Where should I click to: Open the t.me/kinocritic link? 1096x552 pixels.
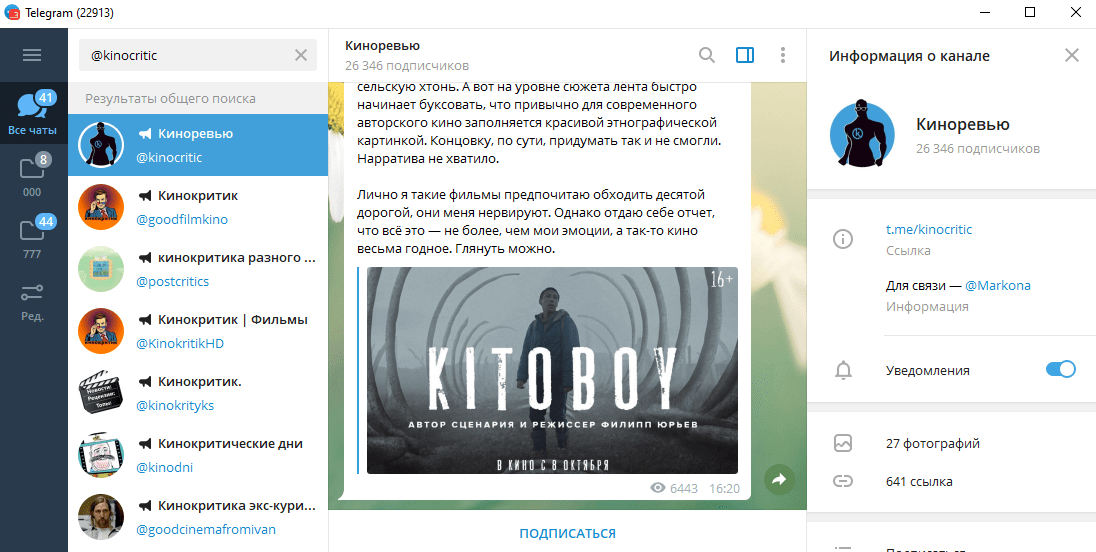[x=928, y=229]
